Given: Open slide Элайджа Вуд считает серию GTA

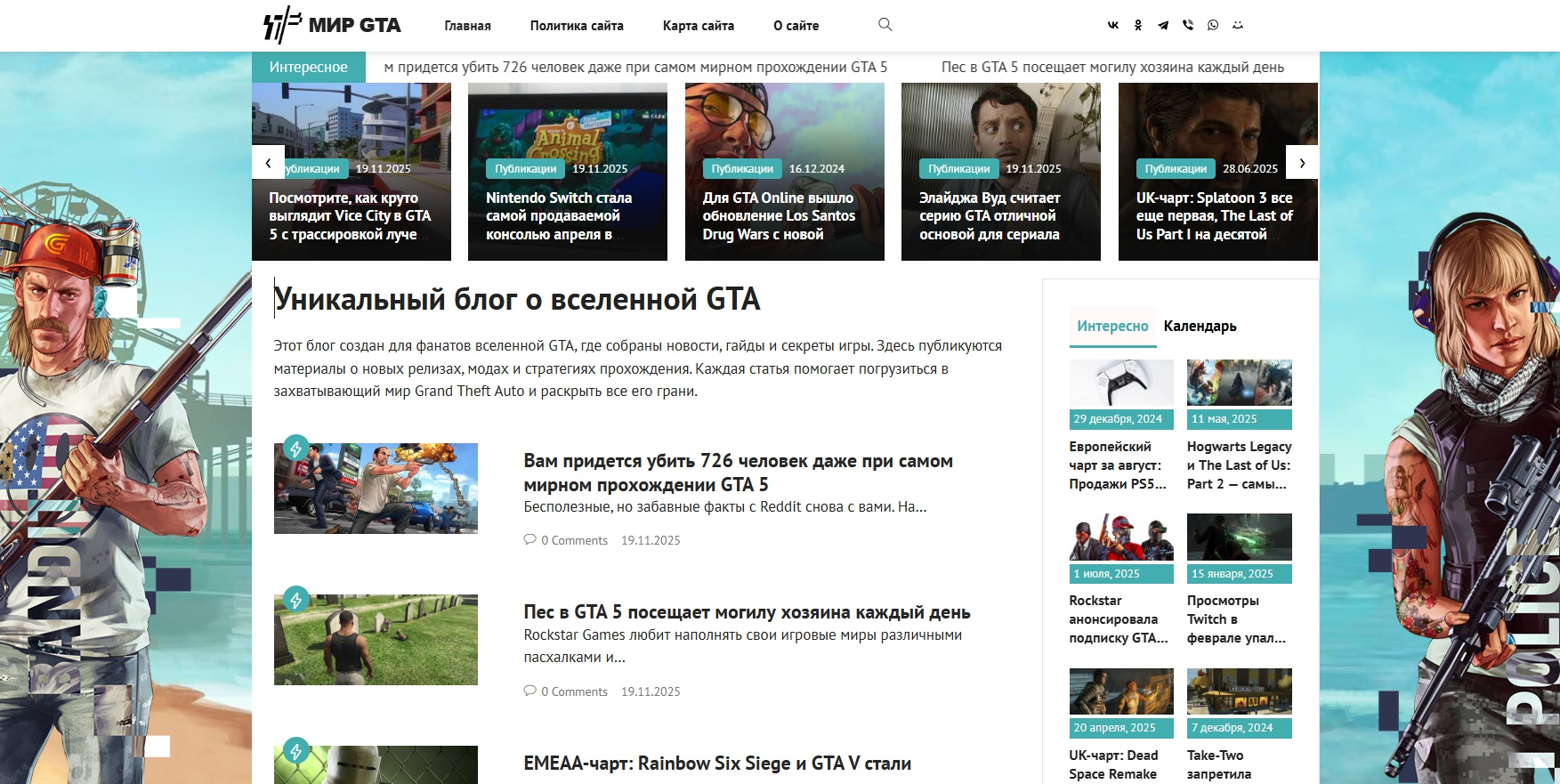Looking at the screenshot, I should point(990,216).
